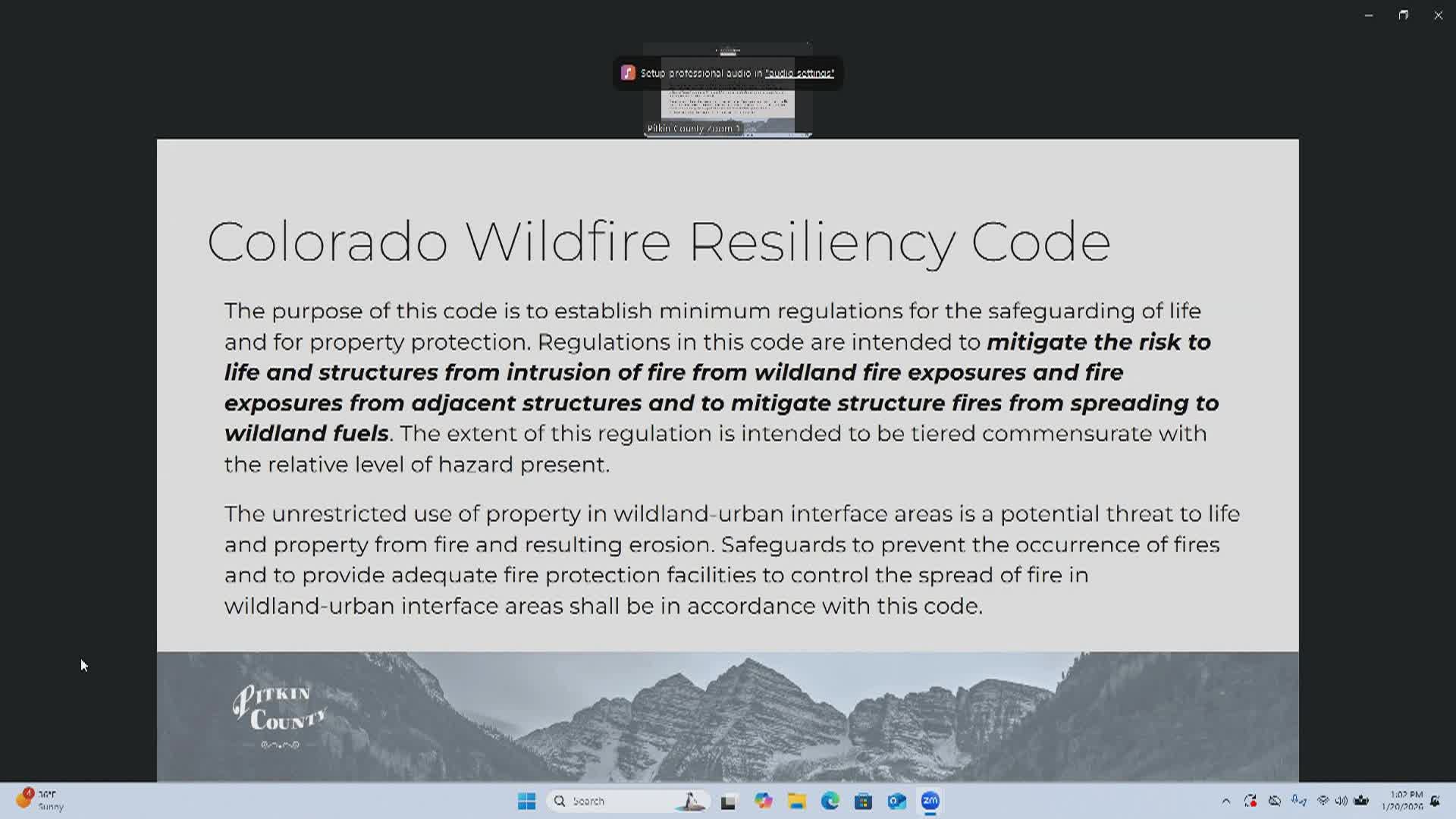
Task: Click the music note icon in audio banner
Action: click(x=628, y=73)
